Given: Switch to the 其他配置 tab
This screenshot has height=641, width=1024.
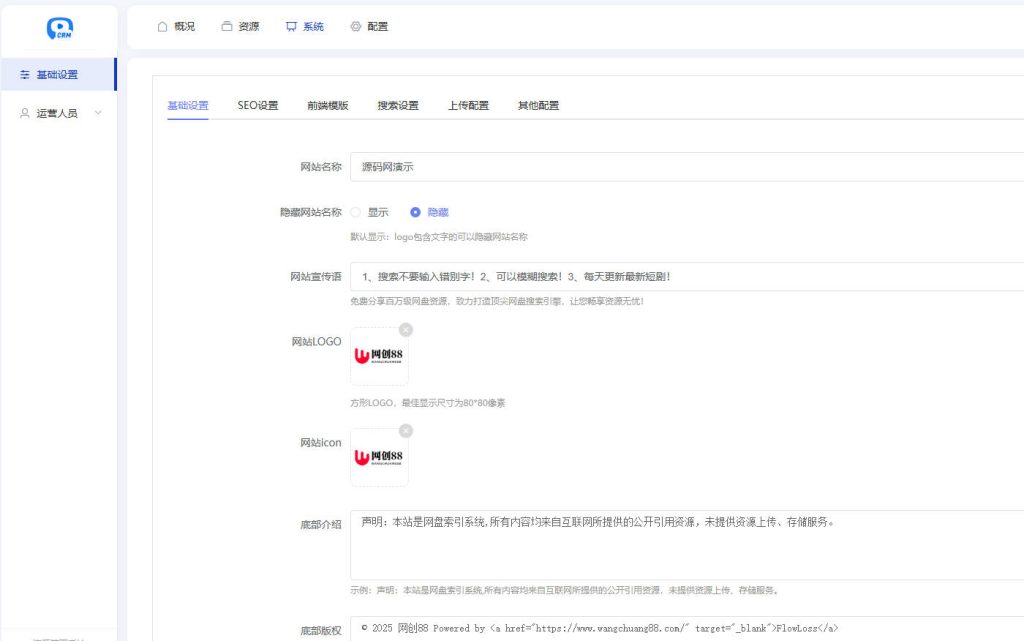Looking at the screenshot, I should (538, 105).
